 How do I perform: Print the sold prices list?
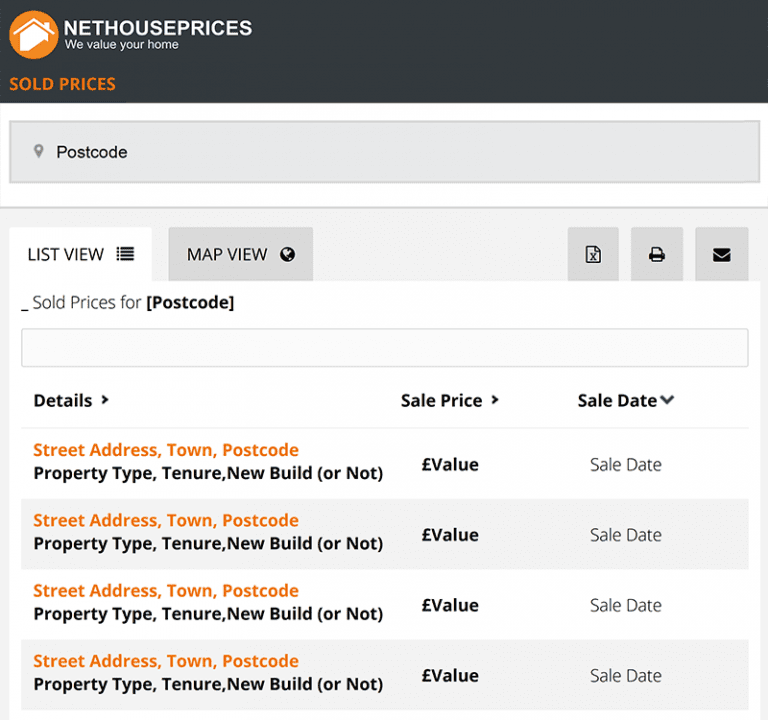point(657,254)
